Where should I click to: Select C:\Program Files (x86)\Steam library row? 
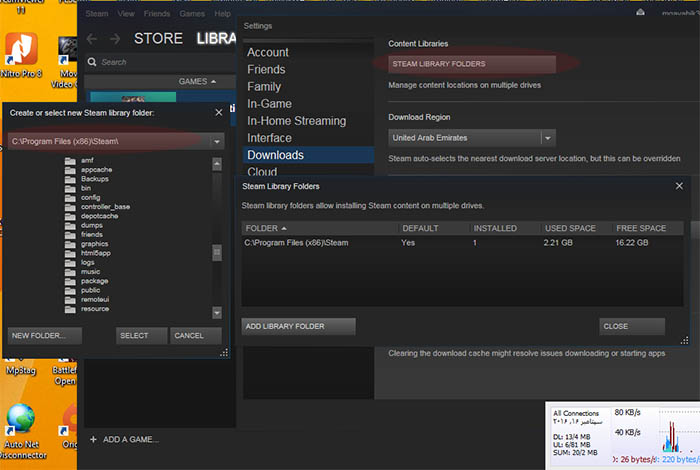tap(462, 243)
